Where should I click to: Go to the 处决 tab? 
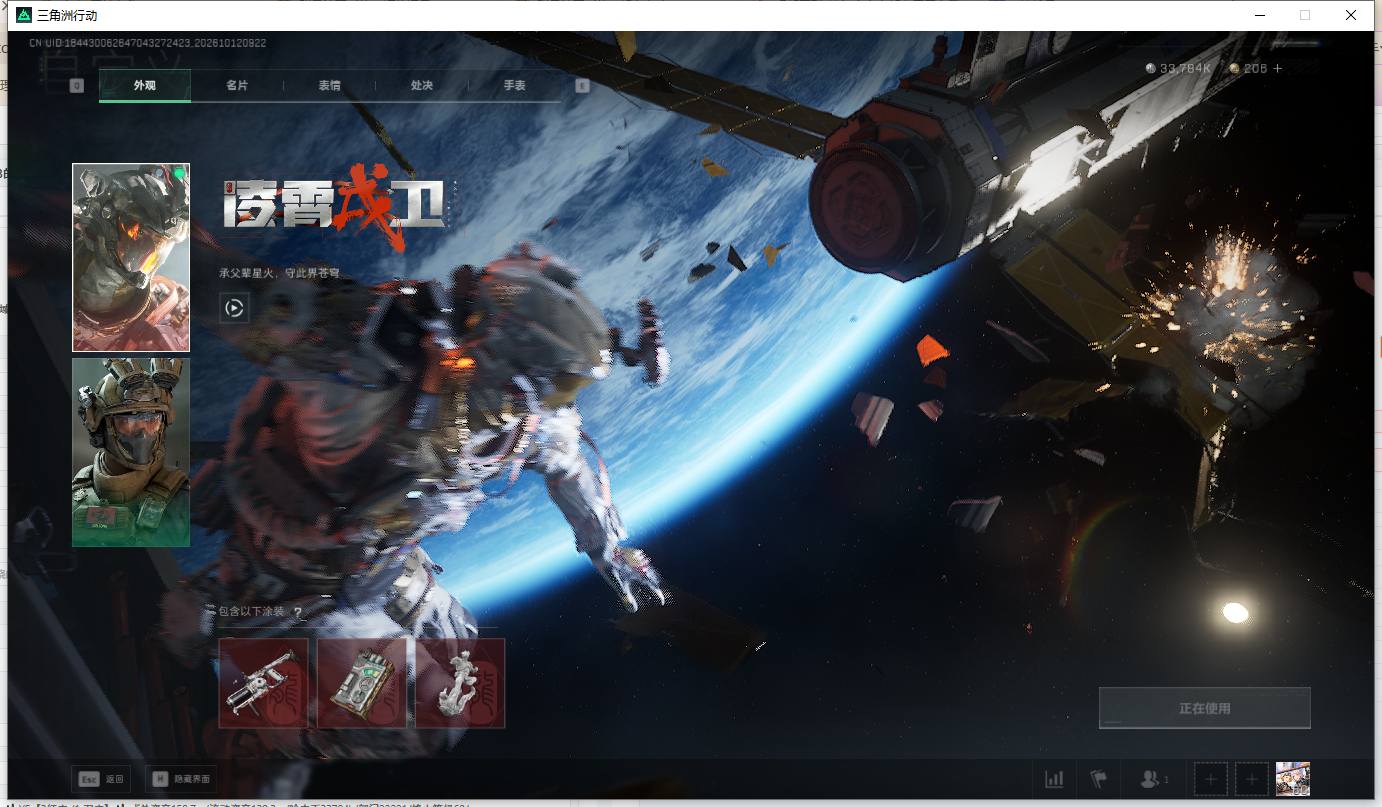coord(421,86)
